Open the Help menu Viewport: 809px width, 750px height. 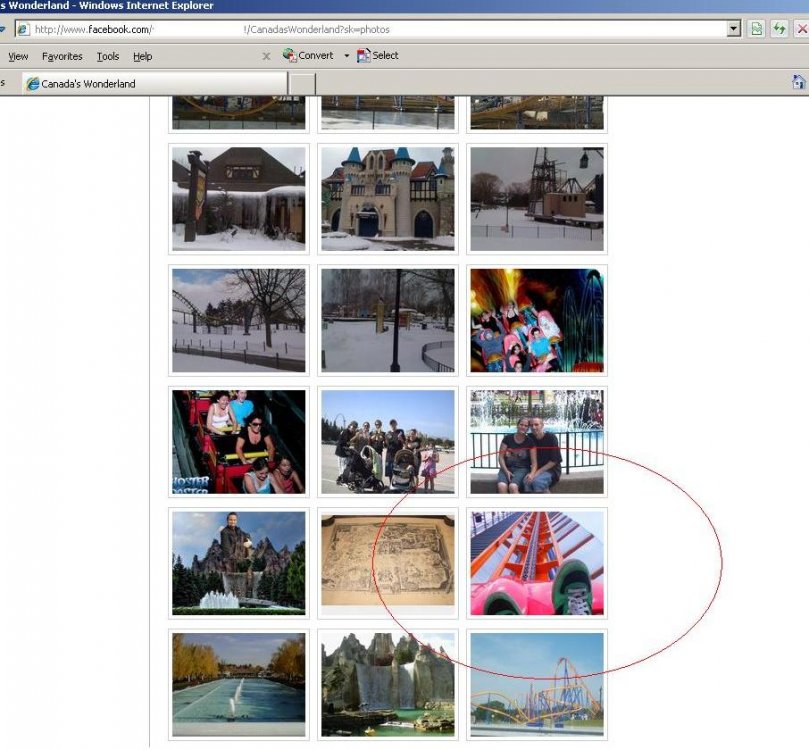click(x=142, y=56)
